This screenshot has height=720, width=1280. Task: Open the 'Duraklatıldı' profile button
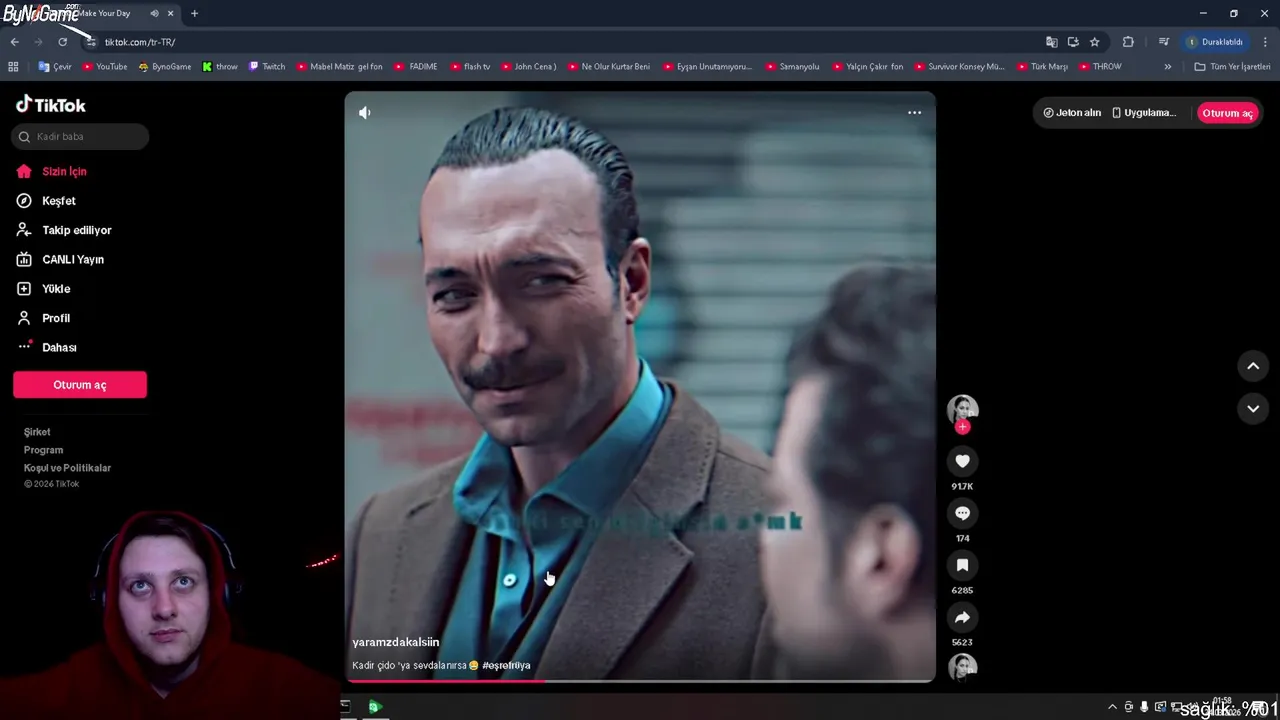tap(1215, 42)
